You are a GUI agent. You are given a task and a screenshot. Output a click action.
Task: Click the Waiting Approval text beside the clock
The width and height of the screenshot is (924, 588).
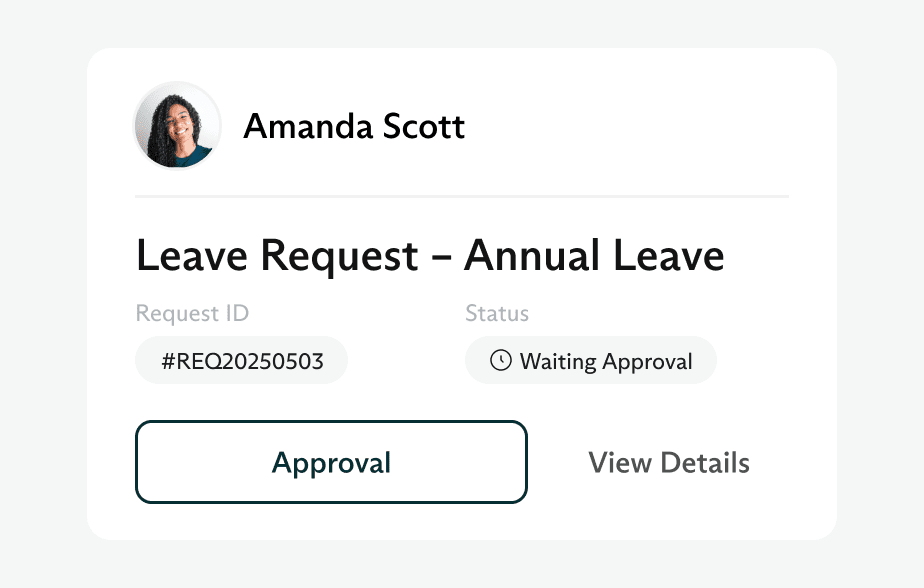(x=606, y=361)
